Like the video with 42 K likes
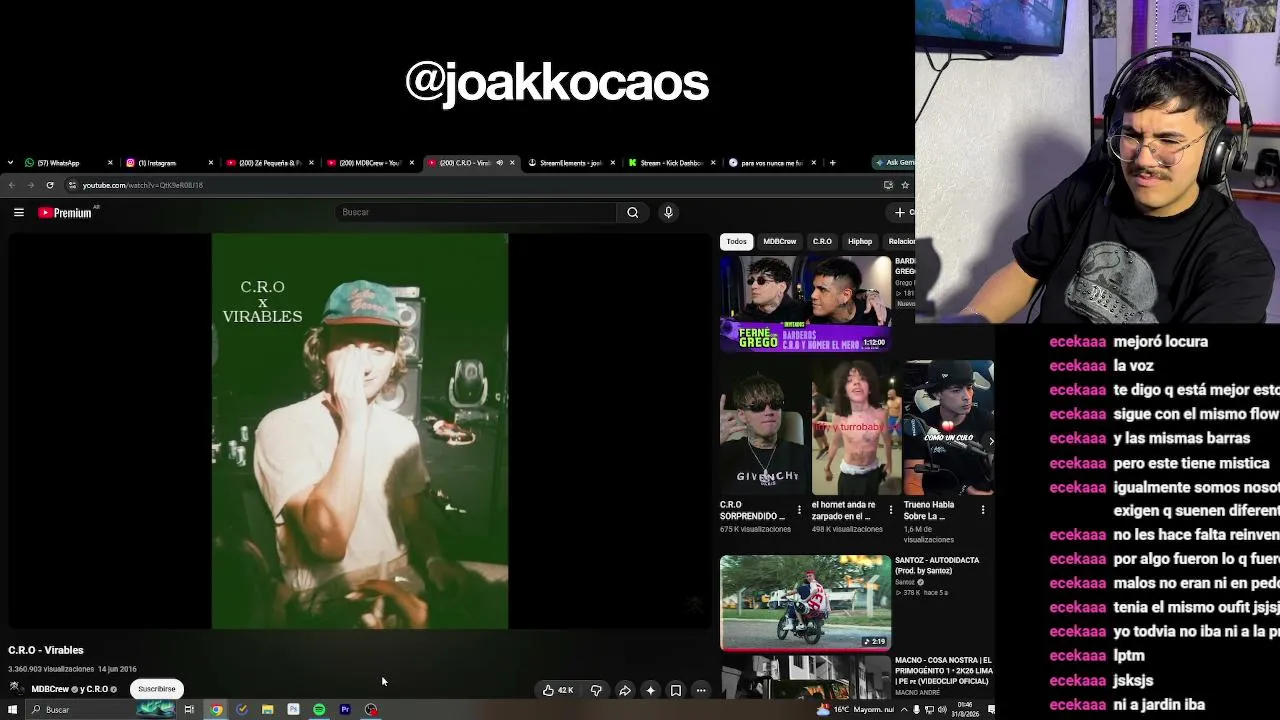The width and height of the screenshot is (1280, 720). pos(558,690)
